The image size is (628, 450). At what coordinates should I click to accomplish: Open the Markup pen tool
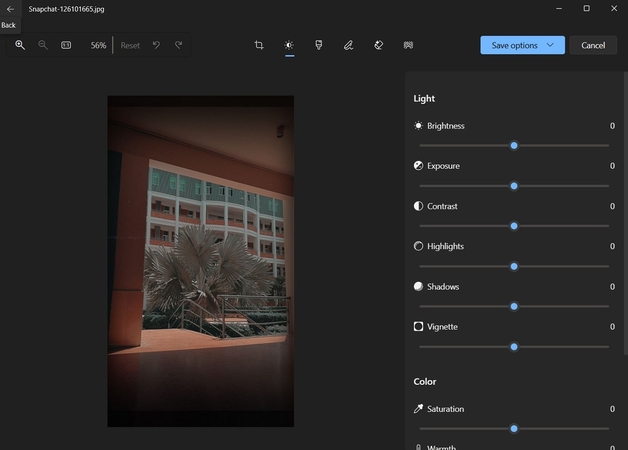point(348,45)
